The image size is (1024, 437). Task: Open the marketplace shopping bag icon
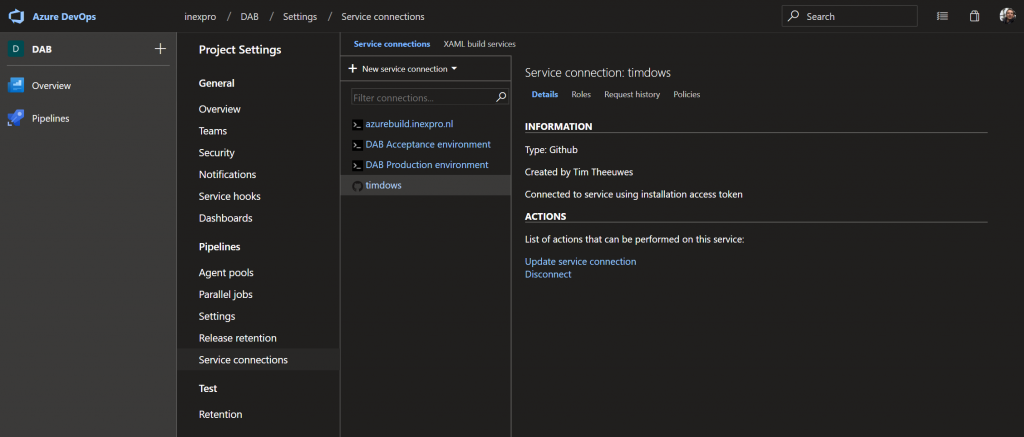click(x=974, y=16)
